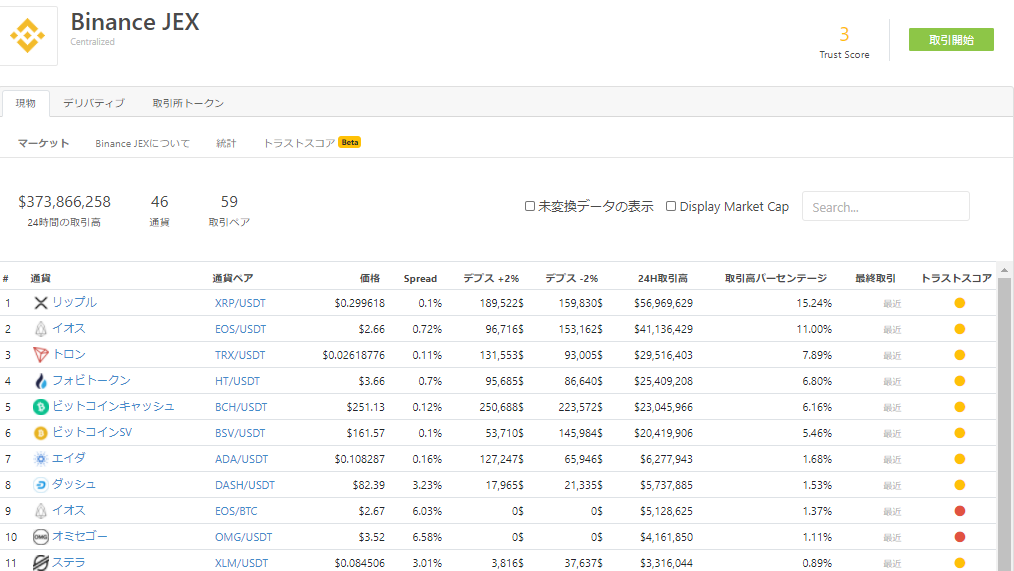Click the OmiseGO coin icon
This screenshot has width=1014, height=571.
point(41,537)
